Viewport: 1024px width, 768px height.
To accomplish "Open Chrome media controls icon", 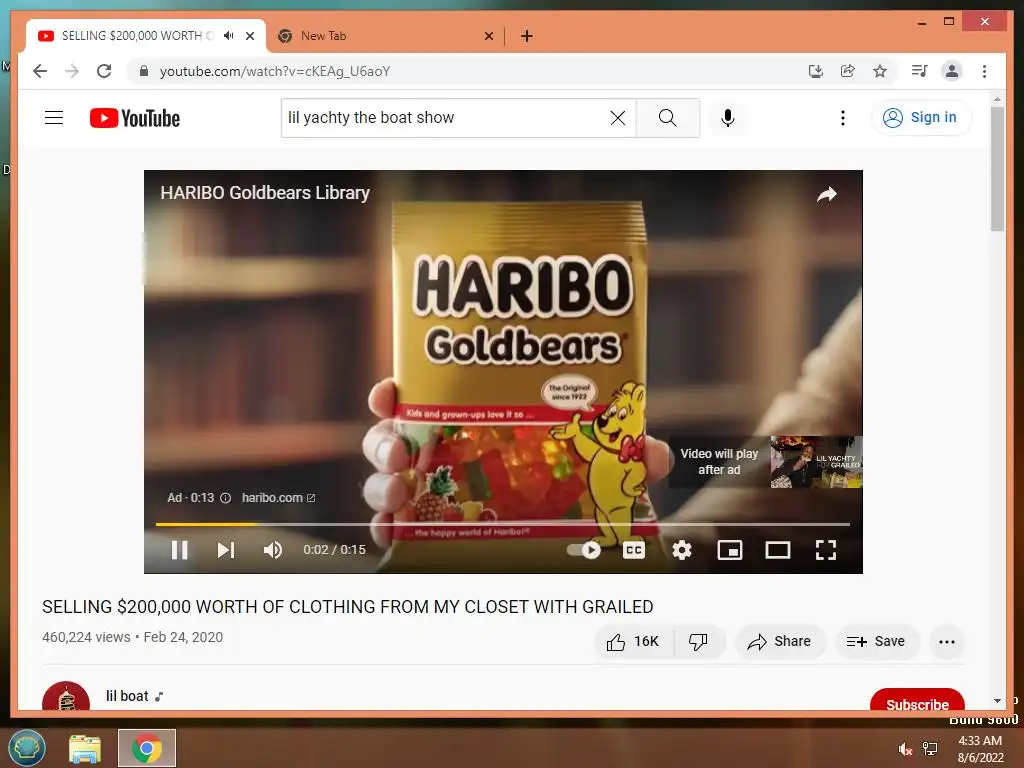I will (920, 71).
